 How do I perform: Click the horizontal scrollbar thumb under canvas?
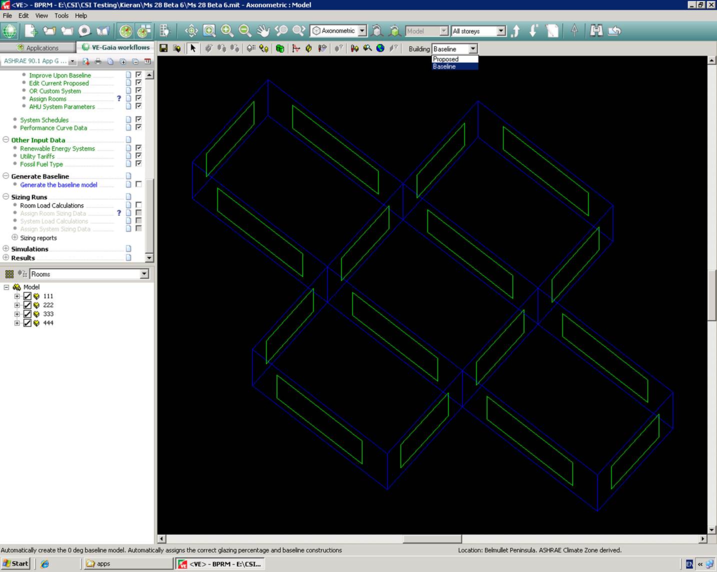click(x=432, y=539)
